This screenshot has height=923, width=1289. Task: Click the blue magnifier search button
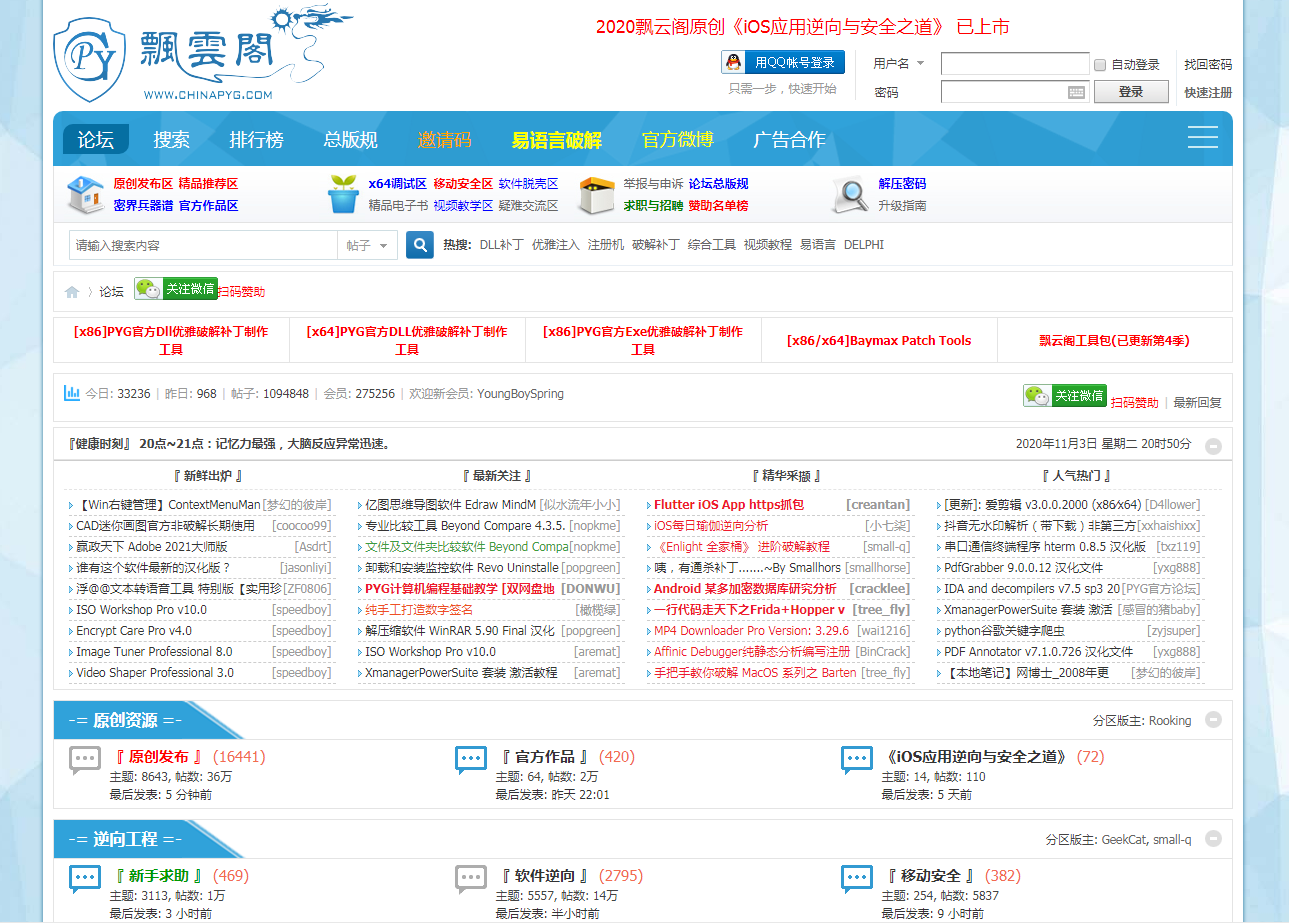420,245
